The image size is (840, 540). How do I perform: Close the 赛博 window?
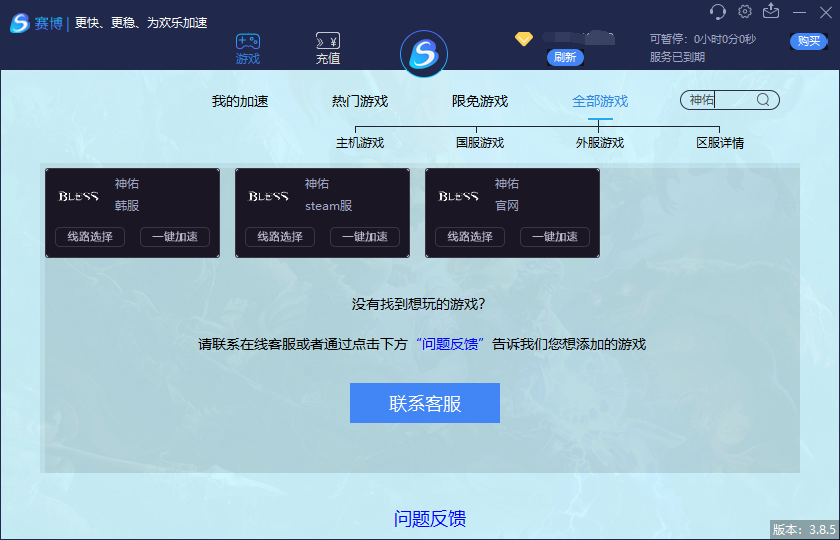click(x=826, y=12)
